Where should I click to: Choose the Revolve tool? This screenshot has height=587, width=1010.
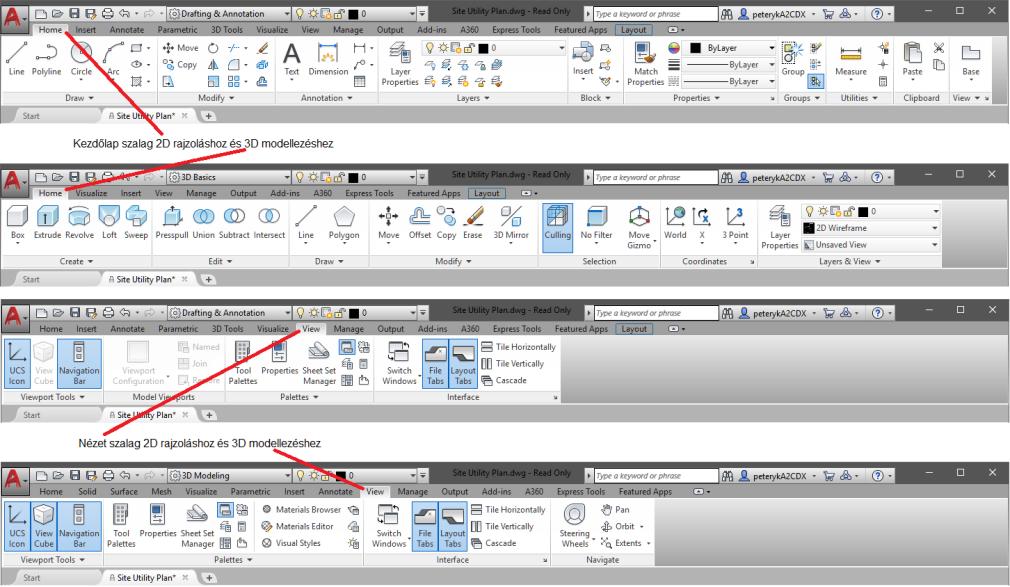79,223
